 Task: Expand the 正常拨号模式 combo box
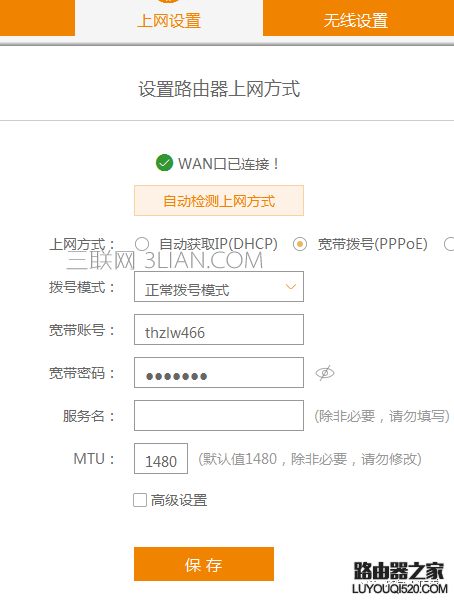point(219,286)
